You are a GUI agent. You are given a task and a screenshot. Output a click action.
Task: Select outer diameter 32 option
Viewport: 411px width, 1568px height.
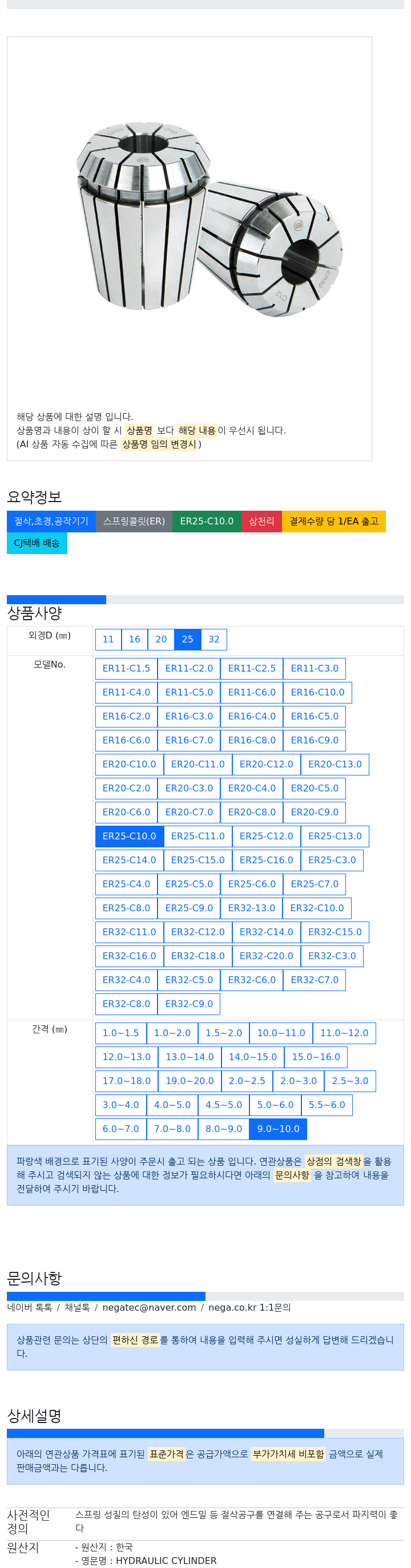213,639
